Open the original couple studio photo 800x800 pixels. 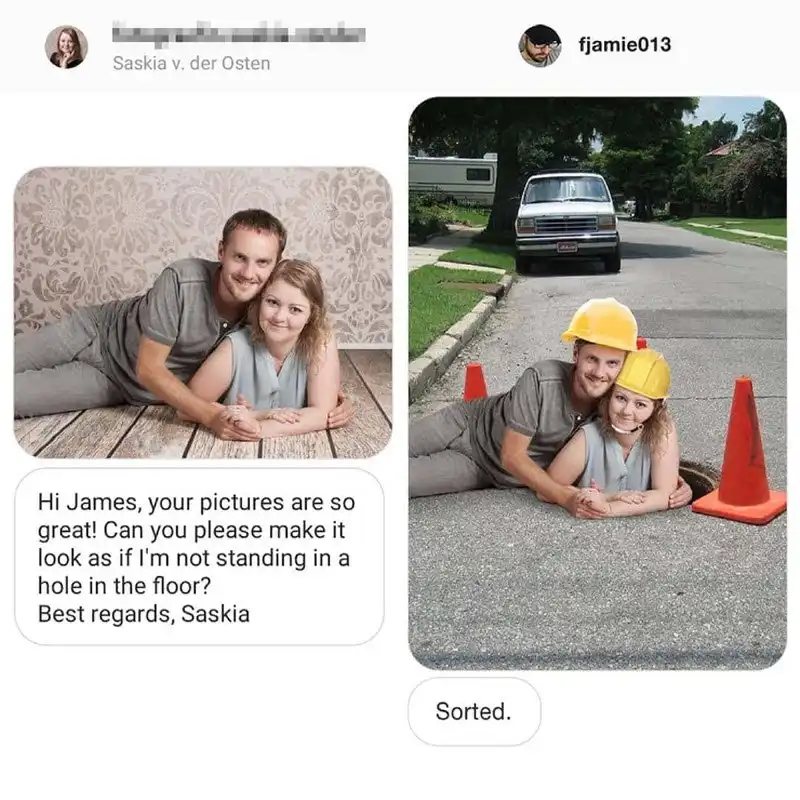203,312
